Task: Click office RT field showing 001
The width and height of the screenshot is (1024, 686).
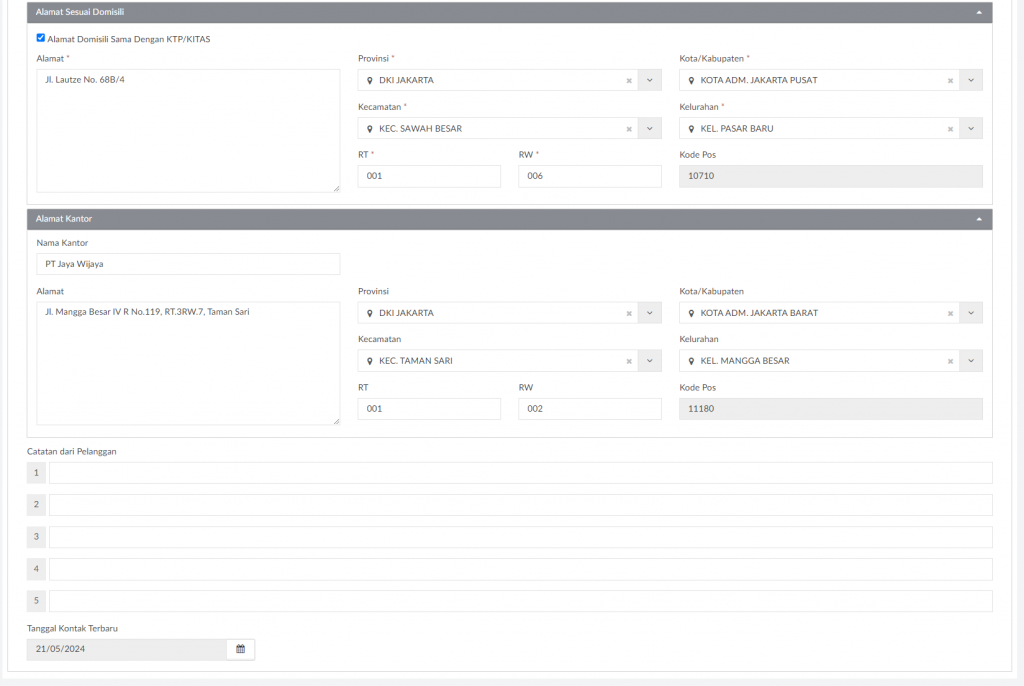Action: [429, 409]
